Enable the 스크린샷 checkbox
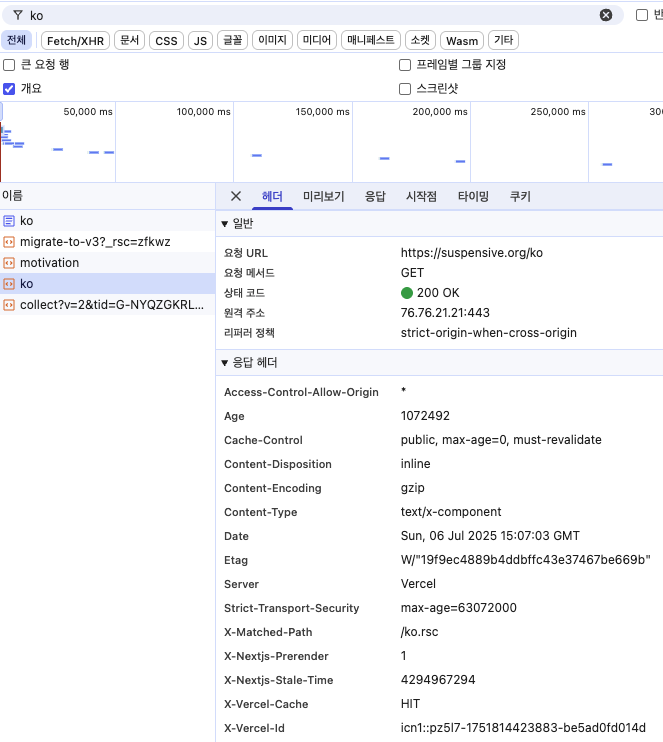663x742 pixels. click(x=405, y=89)
